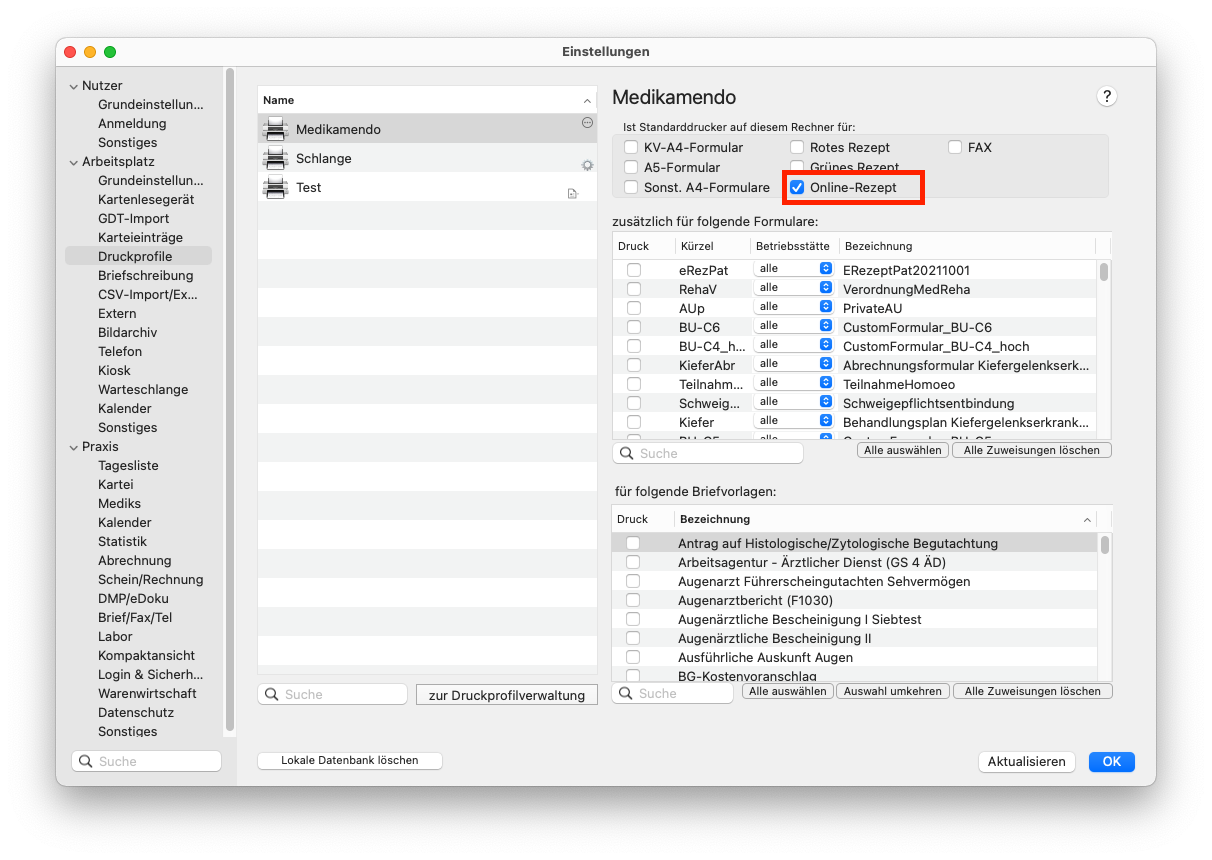Click the sidebar vertical scrollbar

click(x=230, y=400)
